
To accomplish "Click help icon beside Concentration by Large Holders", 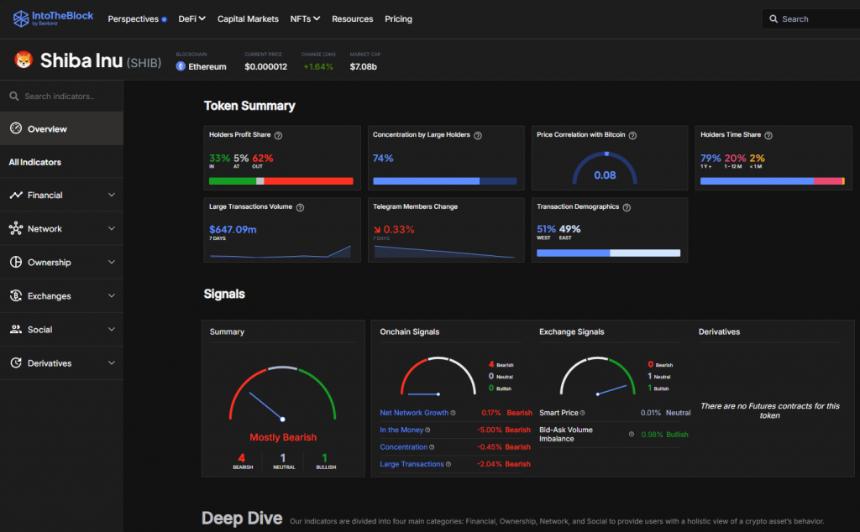I will pos(478,135).
